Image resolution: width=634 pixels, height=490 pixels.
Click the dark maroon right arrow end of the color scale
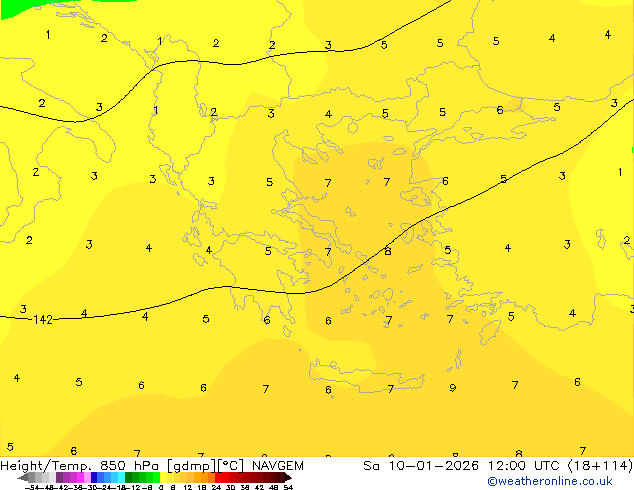pos(288,477)
